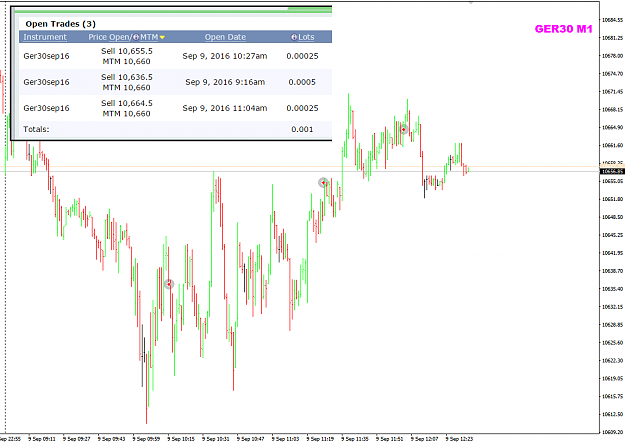Click the 9 Sep 11:03 time label

pos(285,439)
